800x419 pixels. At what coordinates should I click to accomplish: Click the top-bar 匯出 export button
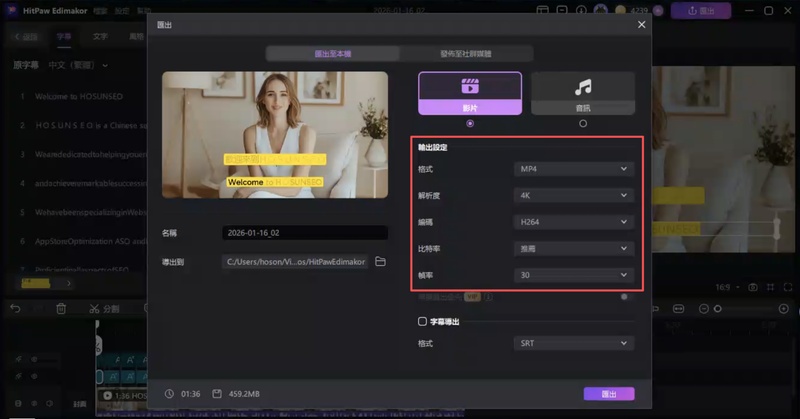tap(701, 10)
